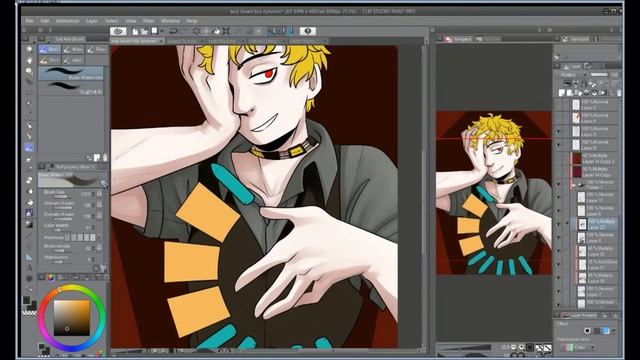Viewport: 640px width, 360px height.
Task: Pick a shade in the color wheel square
Action: coord(71,318)
